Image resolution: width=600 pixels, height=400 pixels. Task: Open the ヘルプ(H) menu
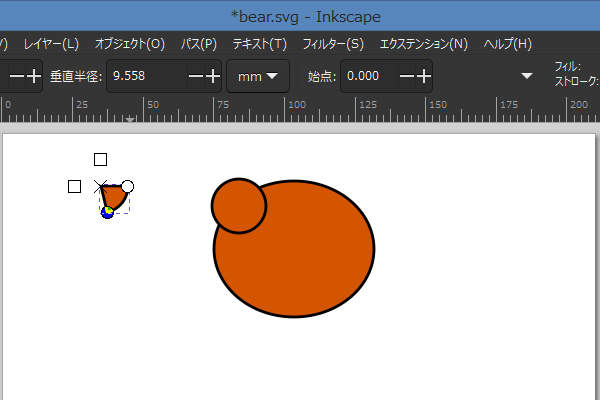pos(507,44)
